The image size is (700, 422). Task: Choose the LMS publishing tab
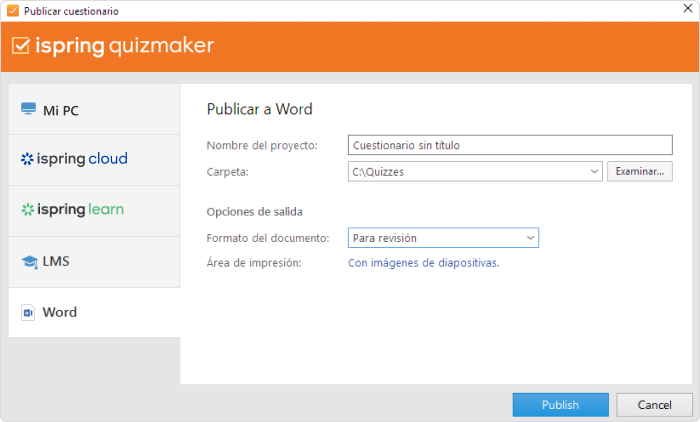94,262
